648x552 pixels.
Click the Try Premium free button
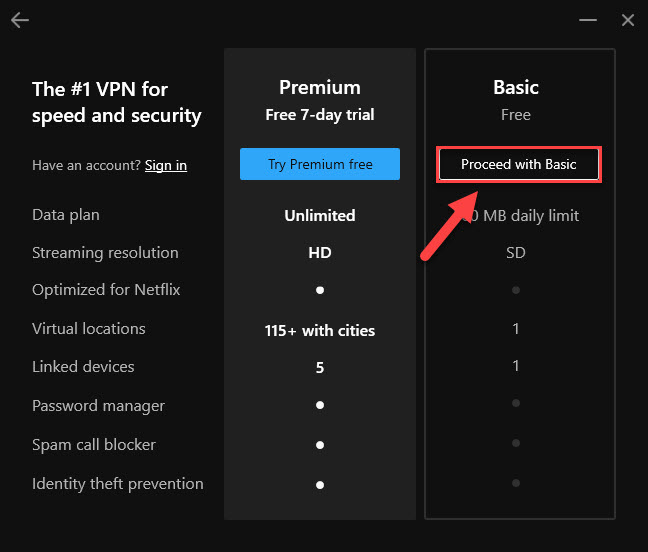tap(320, 164)
